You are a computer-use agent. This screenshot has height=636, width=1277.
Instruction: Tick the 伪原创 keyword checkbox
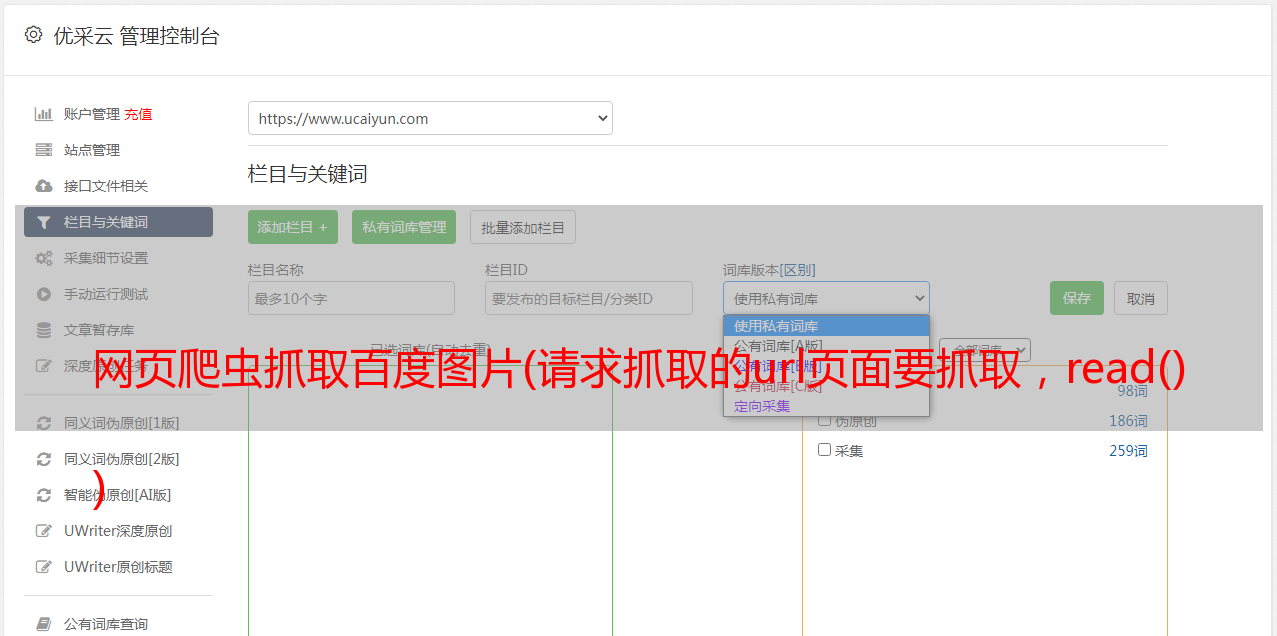[x=825, y=421]
